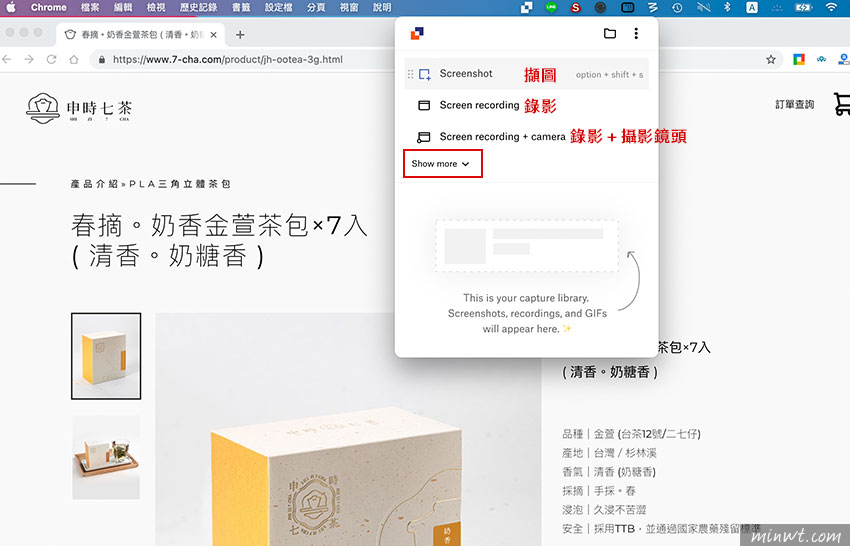The height and width of the screenshot is (546, 850).
Task: Open a new browser tab
Action: click(240, 35)
